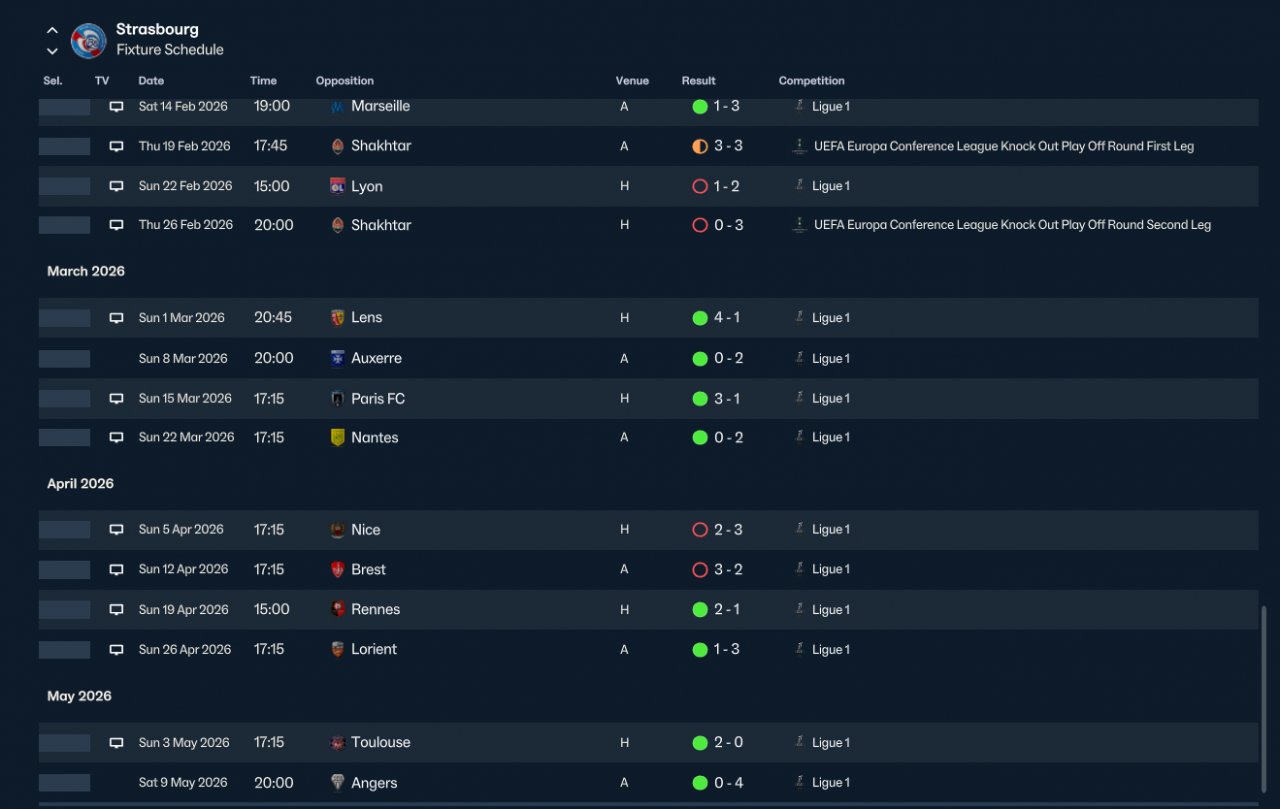Viewport: 1280px width, 809px height.
Task: Sort by the Opposition column header
Action: [345, 81]
